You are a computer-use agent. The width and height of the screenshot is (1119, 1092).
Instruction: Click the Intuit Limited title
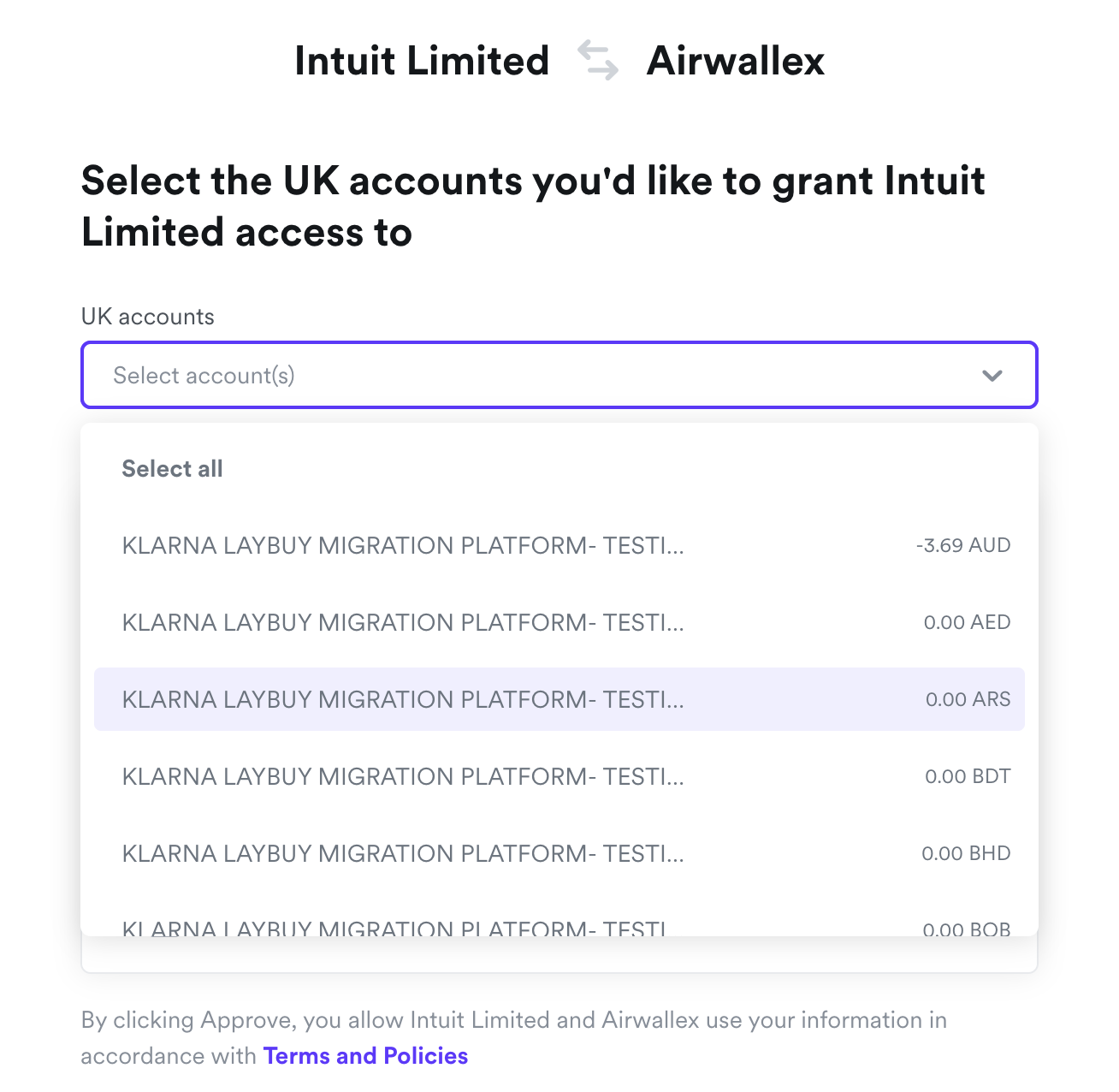422,61
